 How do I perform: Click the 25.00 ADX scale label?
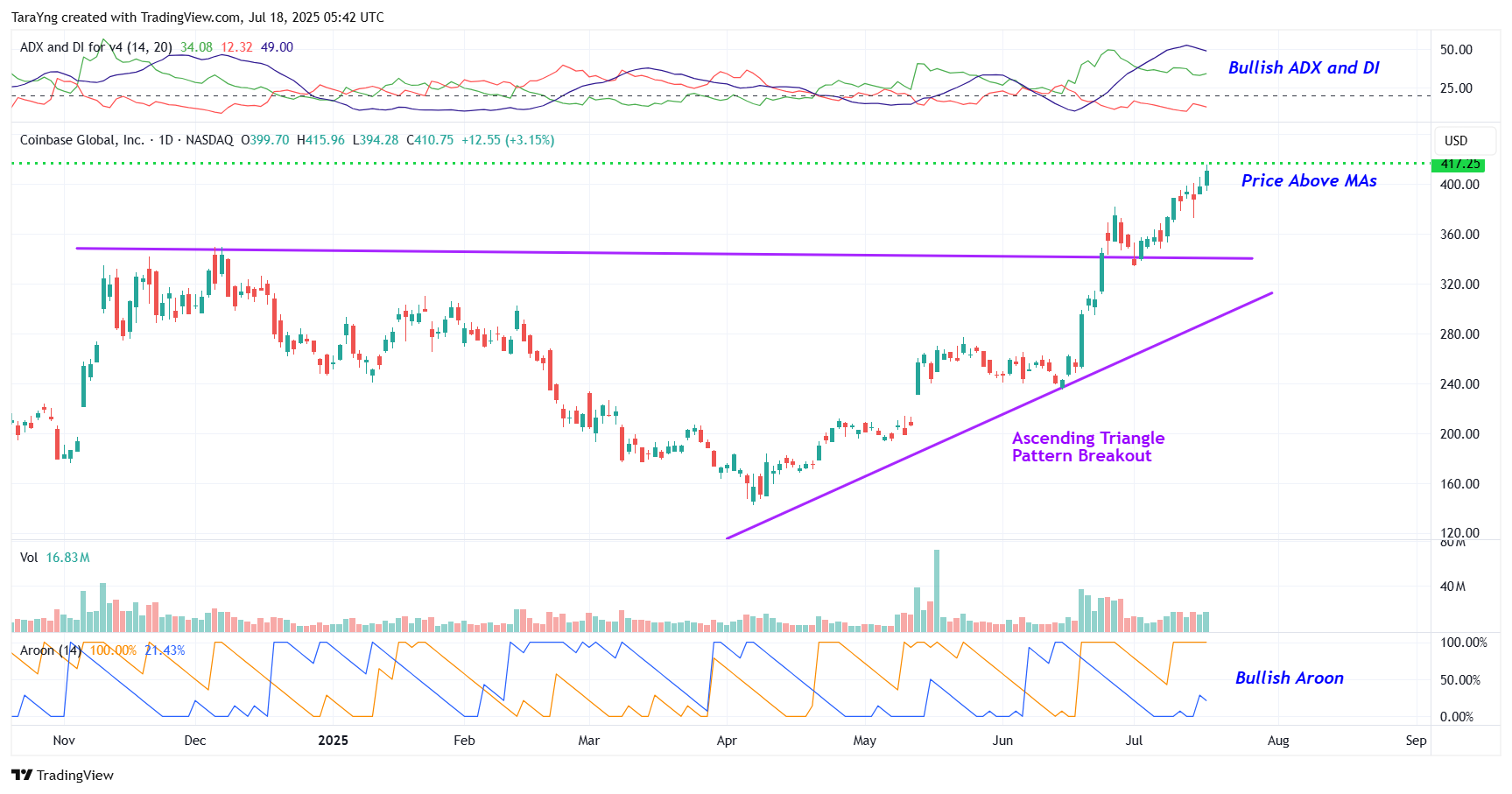(1456, 88)
